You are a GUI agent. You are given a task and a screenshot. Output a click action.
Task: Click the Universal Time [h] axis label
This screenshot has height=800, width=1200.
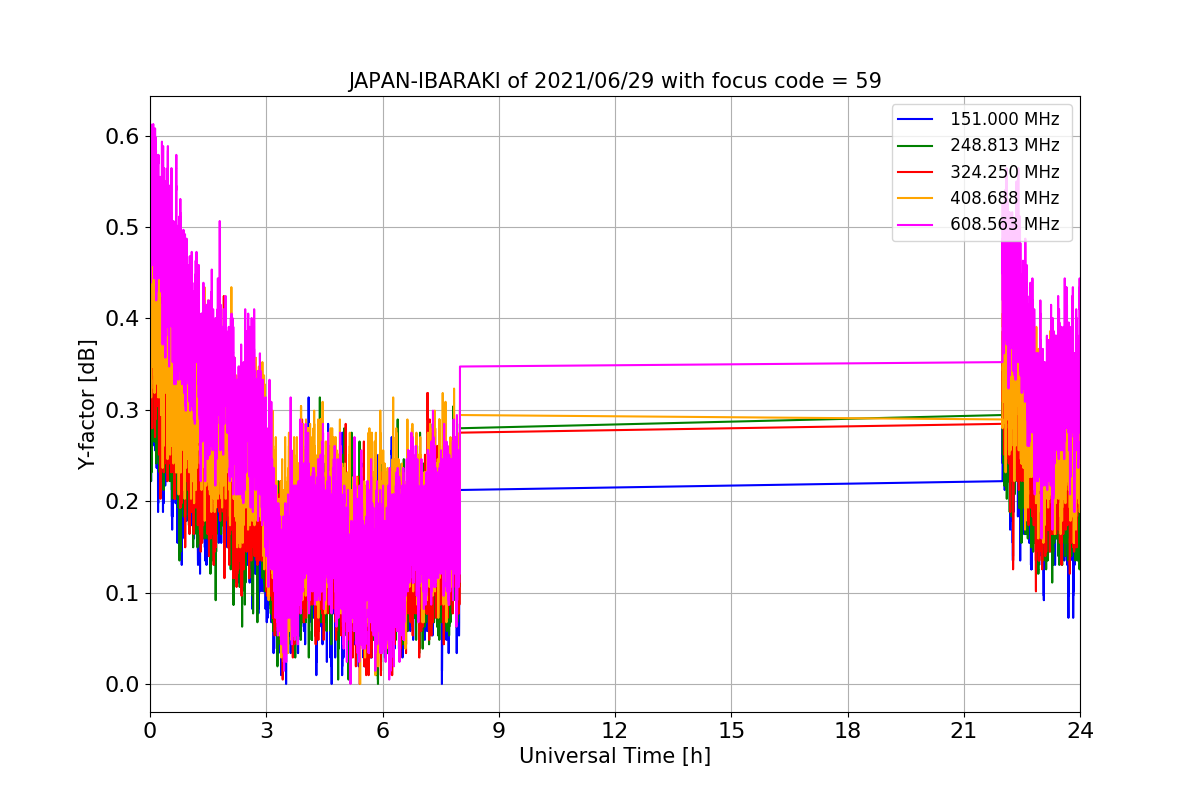tap(615, 756)
